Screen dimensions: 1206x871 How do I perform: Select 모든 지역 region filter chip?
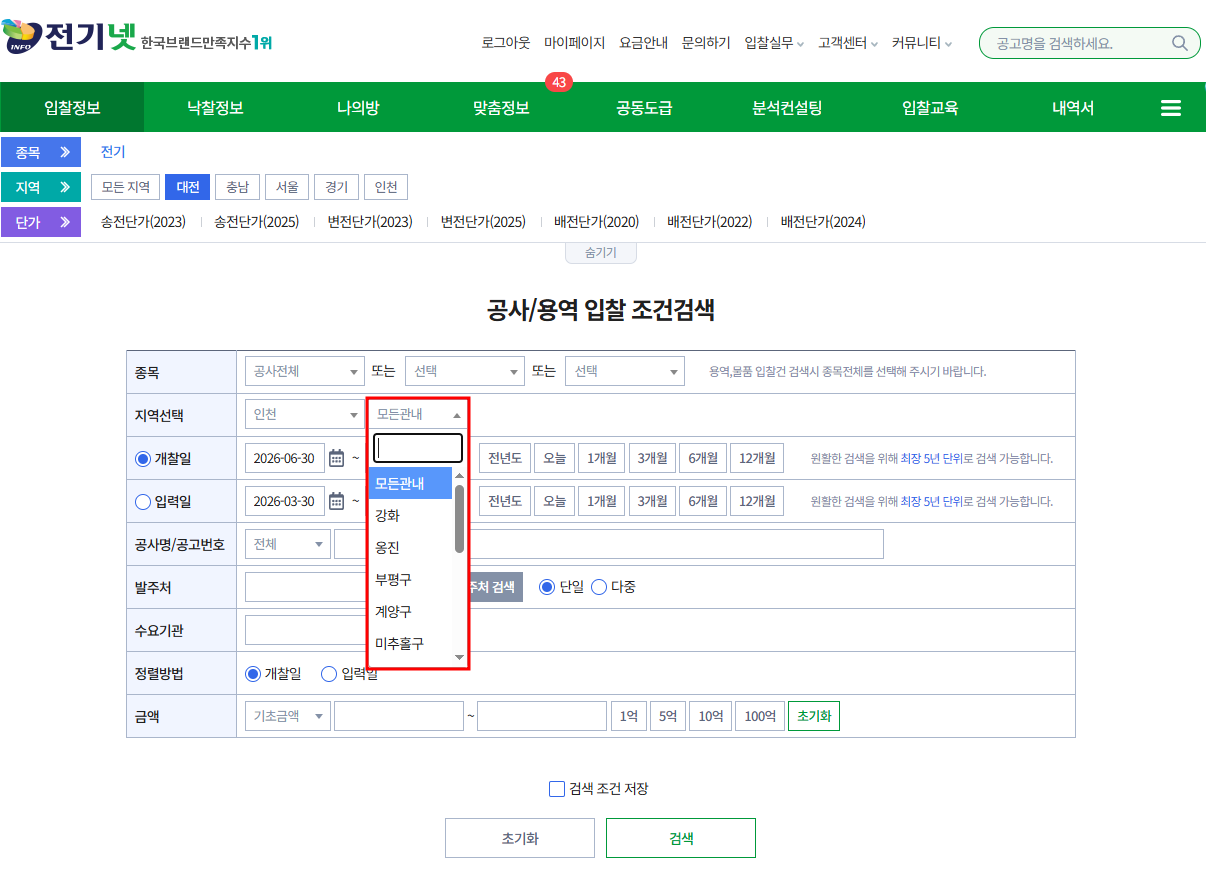pyautogui.click(x=126, y=187)
